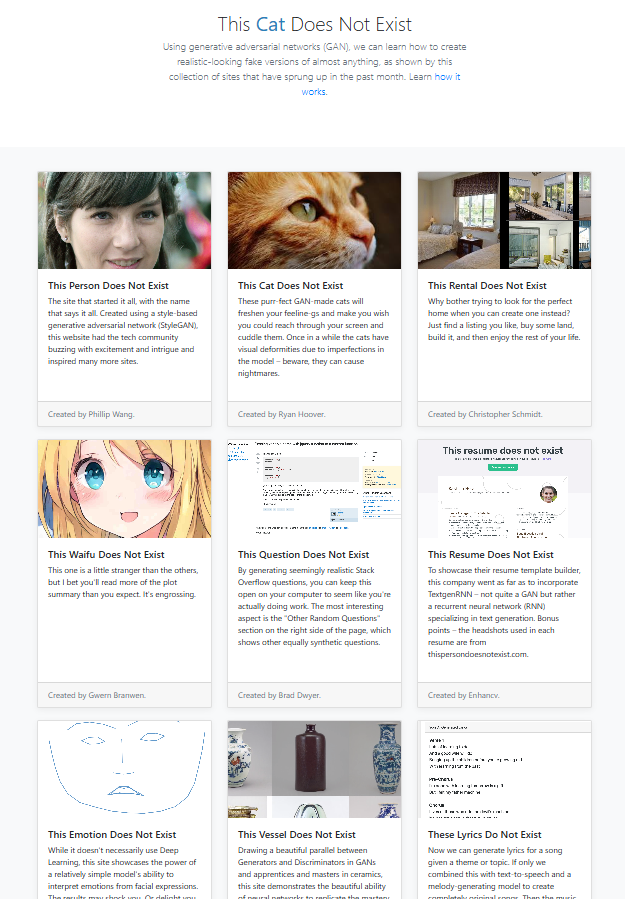The image size is (625, 899).
Task: Click the blonde anime girl image
Action: tap(124, 489)
